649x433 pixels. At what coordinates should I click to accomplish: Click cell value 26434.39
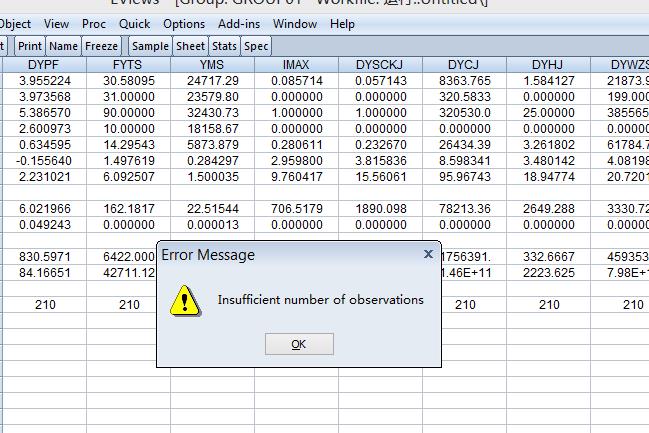tap(465, 145)
